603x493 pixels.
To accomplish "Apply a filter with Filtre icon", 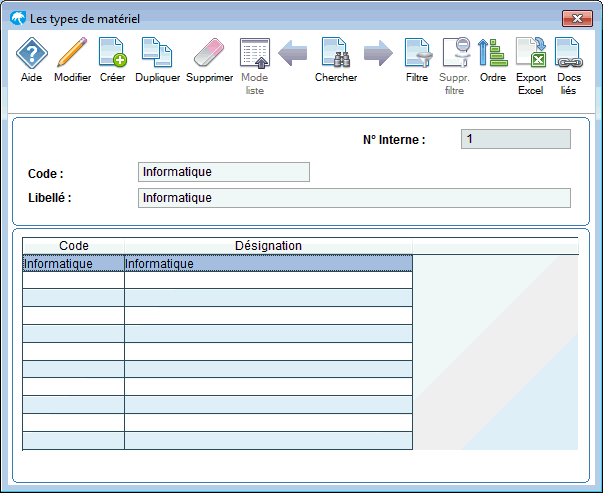I will (x=418, y=52).
